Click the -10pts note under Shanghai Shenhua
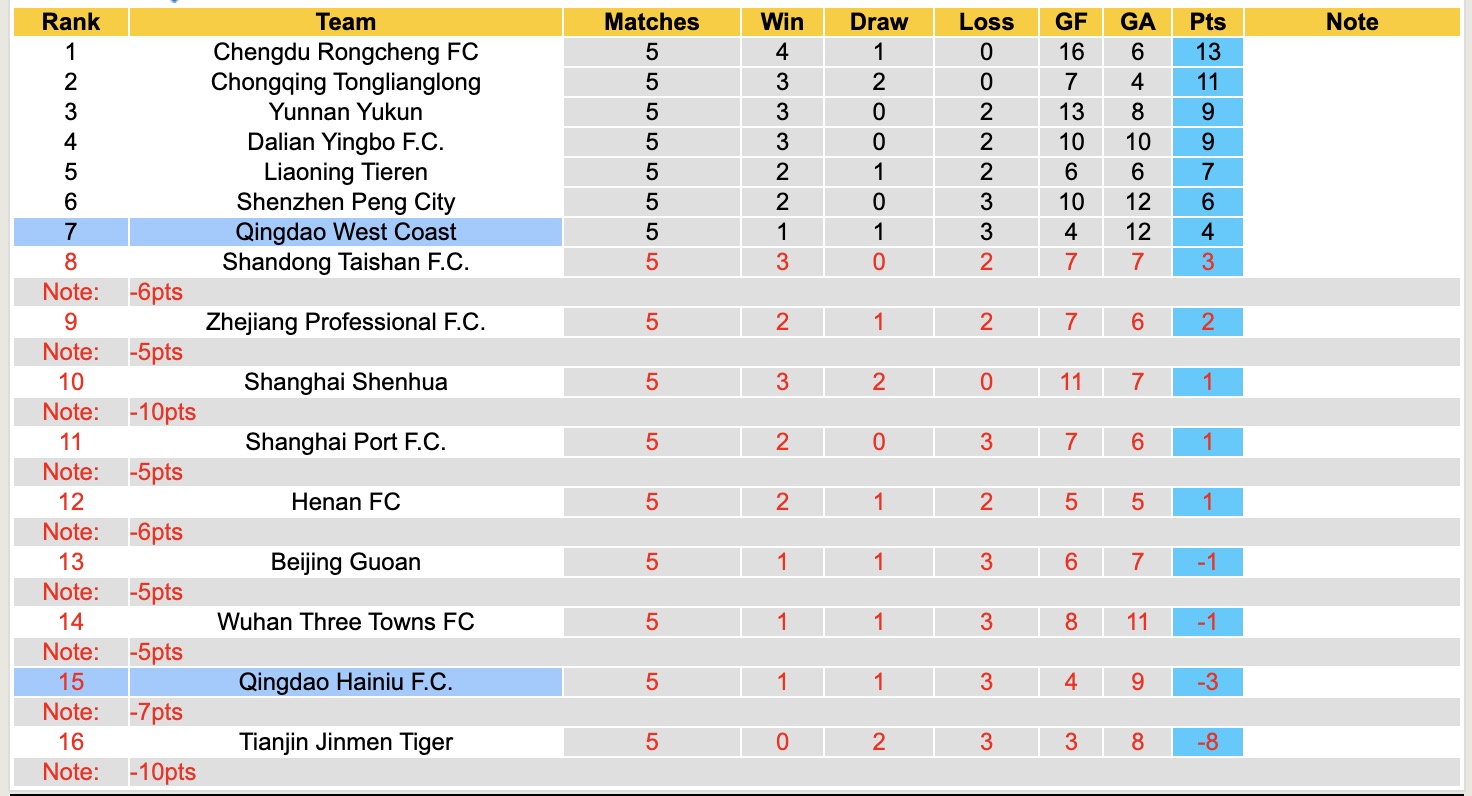This screenshot has height=796, width=1472. tap(163, 412)
